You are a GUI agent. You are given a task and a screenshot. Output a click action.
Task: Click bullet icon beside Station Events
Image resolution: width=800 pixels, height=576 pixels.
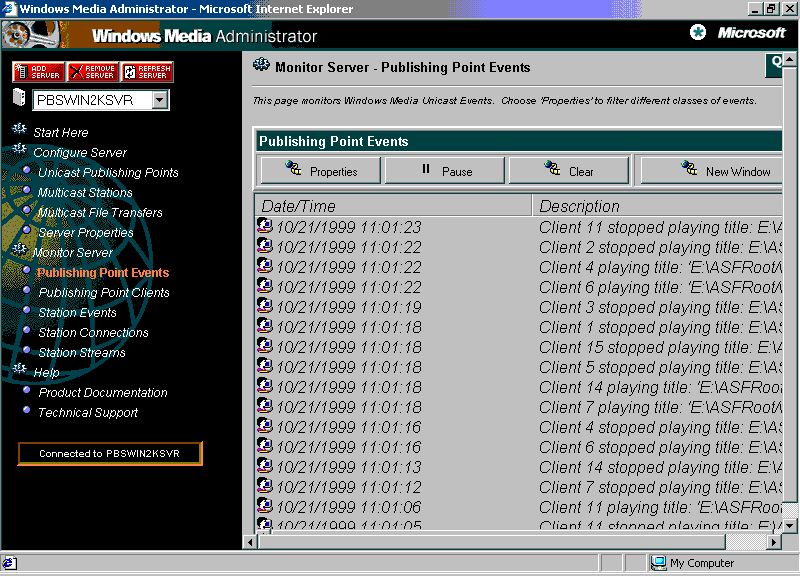click(27, 310)
